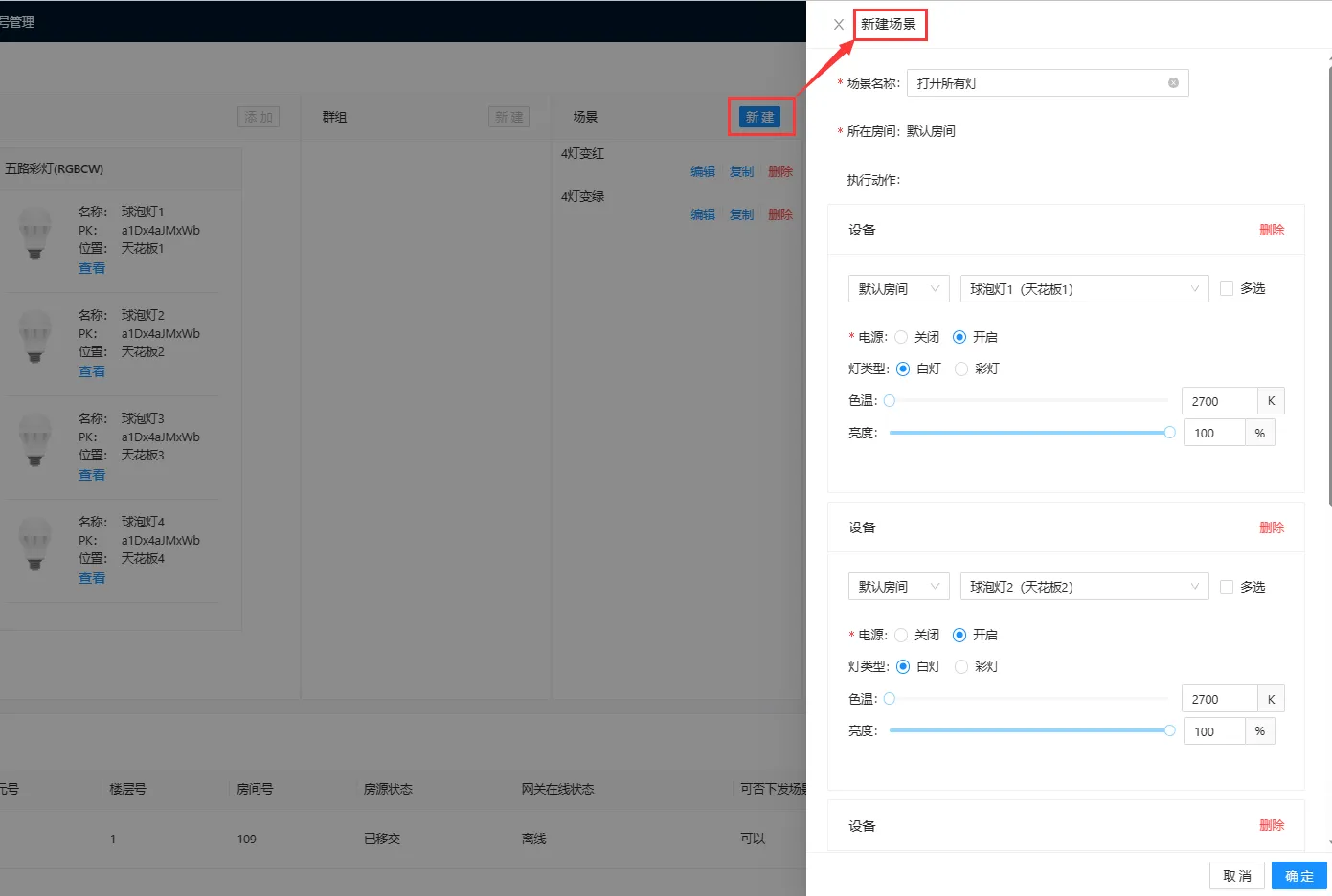Click 新建 button in 场景 panel
1332x896 pixels.
760,117
